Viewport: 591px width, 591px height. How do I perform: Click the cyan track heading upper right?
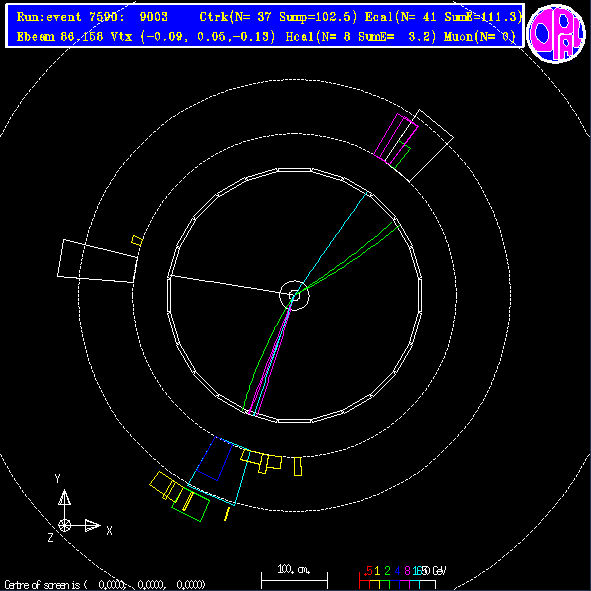click(x=331, y=244)
